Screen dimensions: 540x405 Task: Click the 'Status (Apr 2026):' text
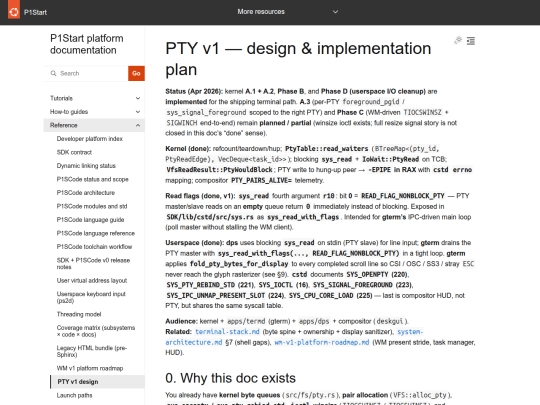pyautogui.click(x=193, y=91)
